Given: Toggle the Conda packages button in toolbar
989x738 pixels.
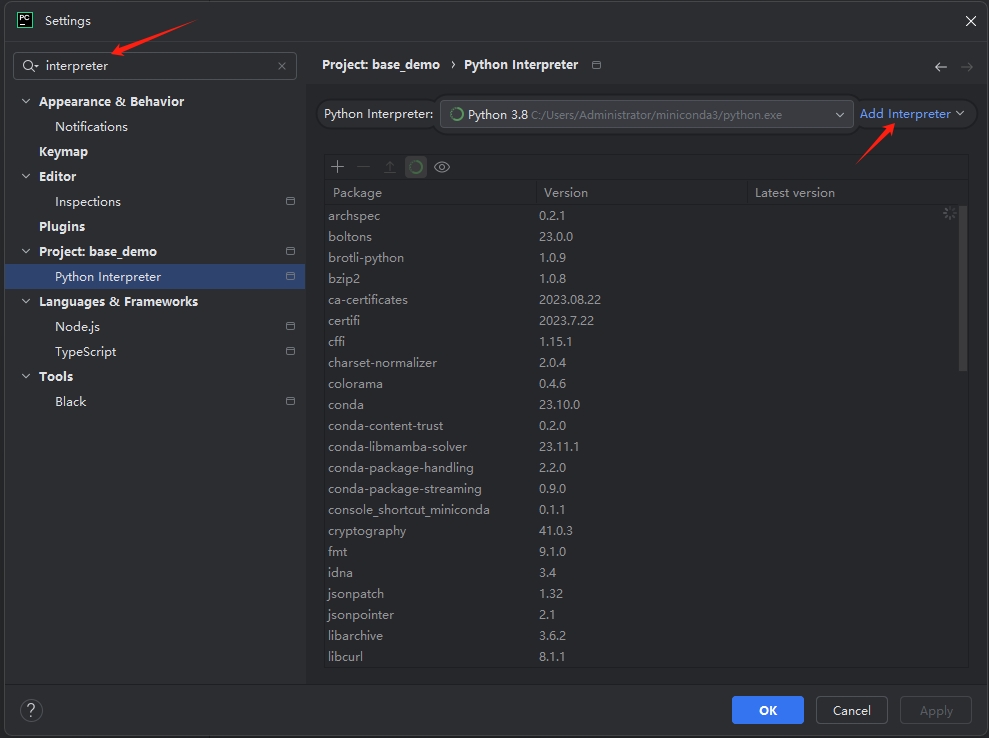Looking at the screenshot, I should [416, 167].
